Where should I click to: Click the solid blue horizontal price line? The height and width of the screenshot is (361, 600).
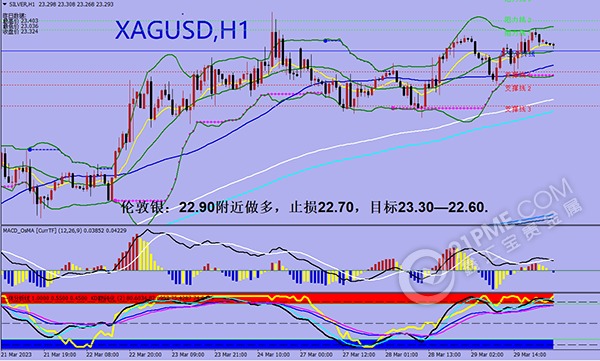pyautogui.click(x=300, y=51)
